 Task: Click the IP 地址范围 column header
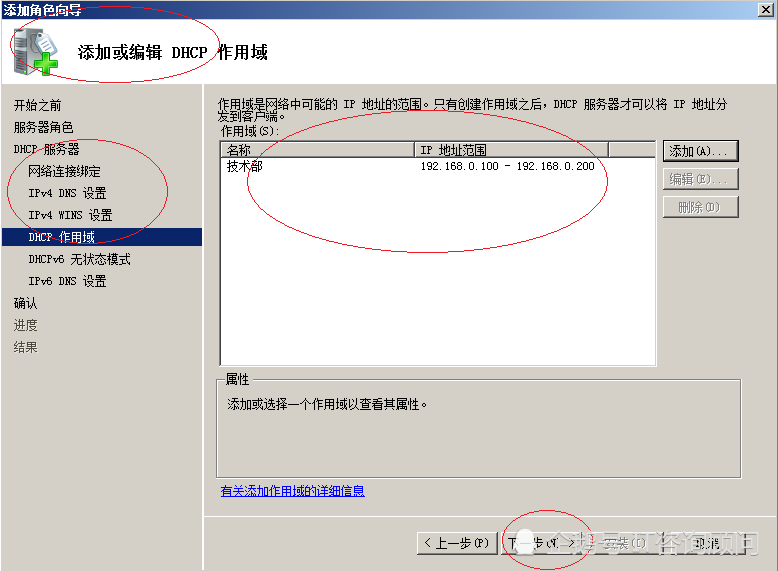[511, 150]
